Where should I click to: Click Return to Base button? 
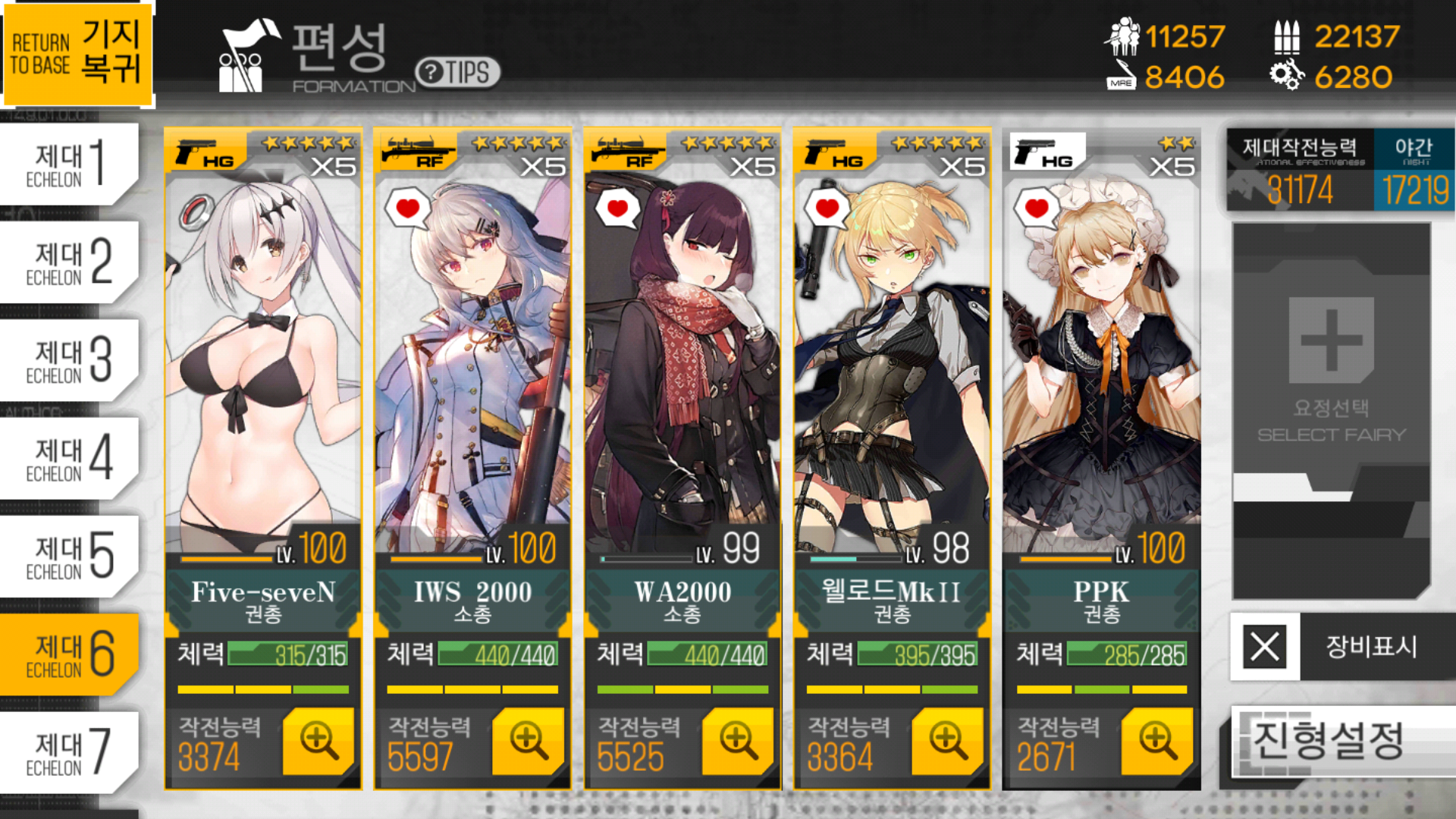77,52
